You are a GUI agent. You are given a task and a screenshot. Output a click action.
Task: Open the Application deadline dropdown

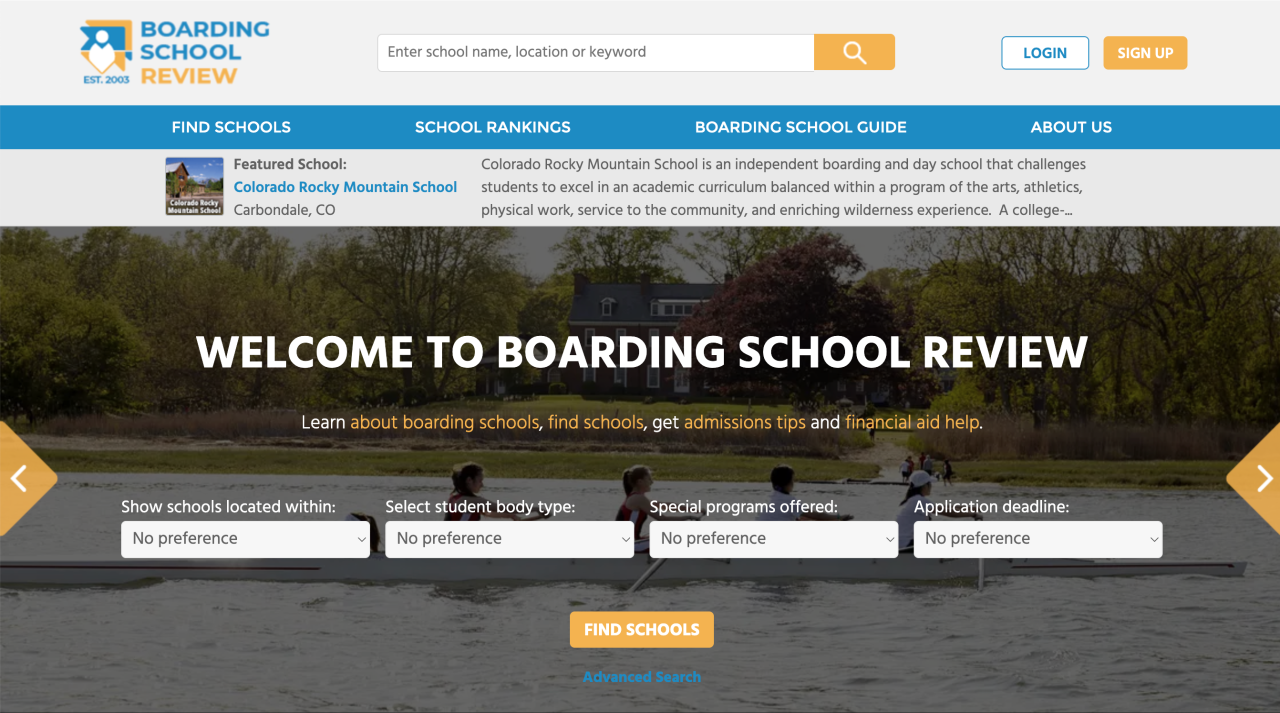[1037, 539]
